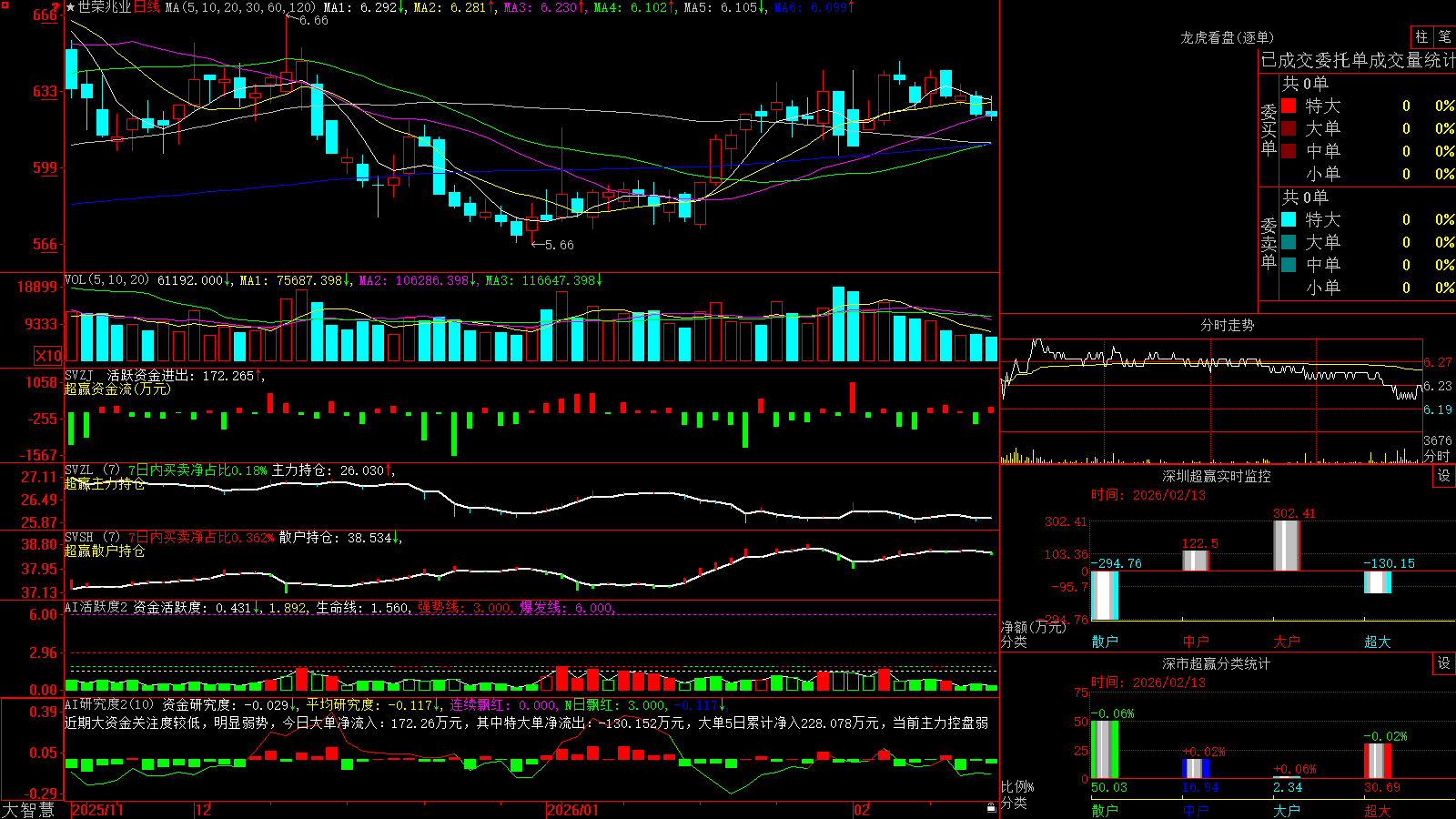The image size is (1456, 819).
Task: Click the 分时走势 panel title
Action: point(1228,325)
